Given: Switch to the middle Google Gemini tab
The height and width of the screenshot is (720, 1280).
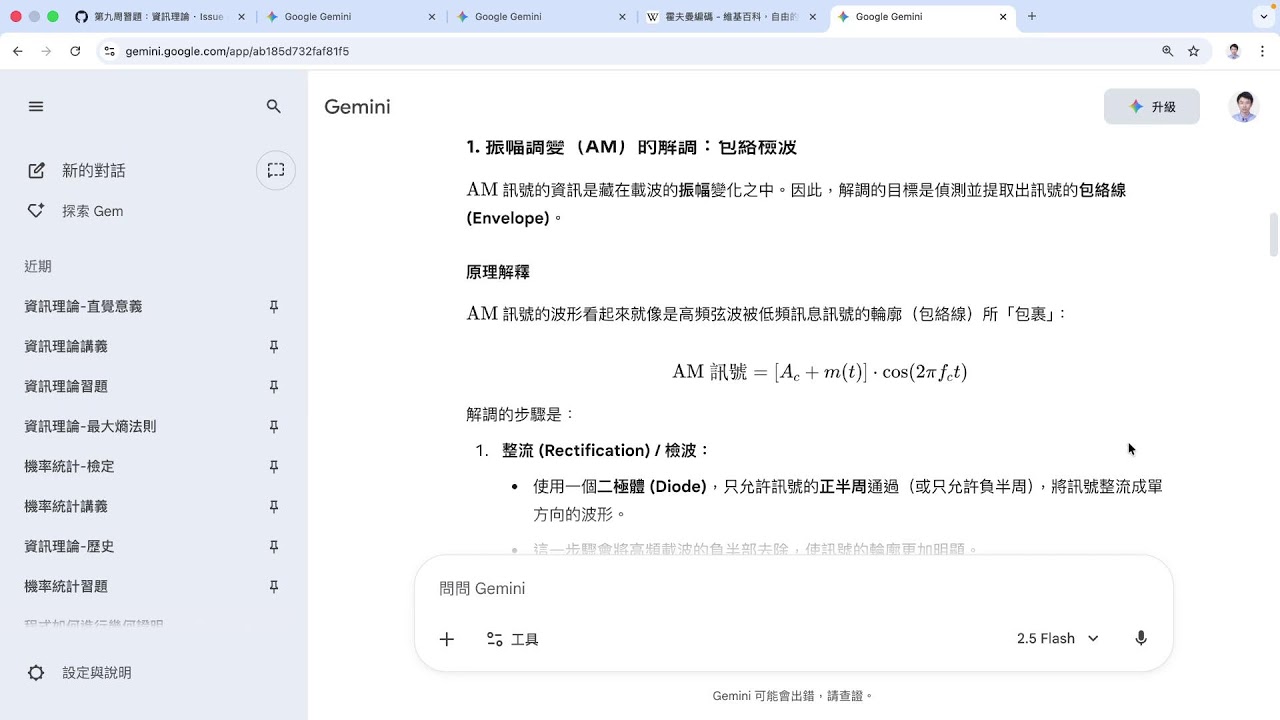Looking at the screenshot, I should 539,17.
